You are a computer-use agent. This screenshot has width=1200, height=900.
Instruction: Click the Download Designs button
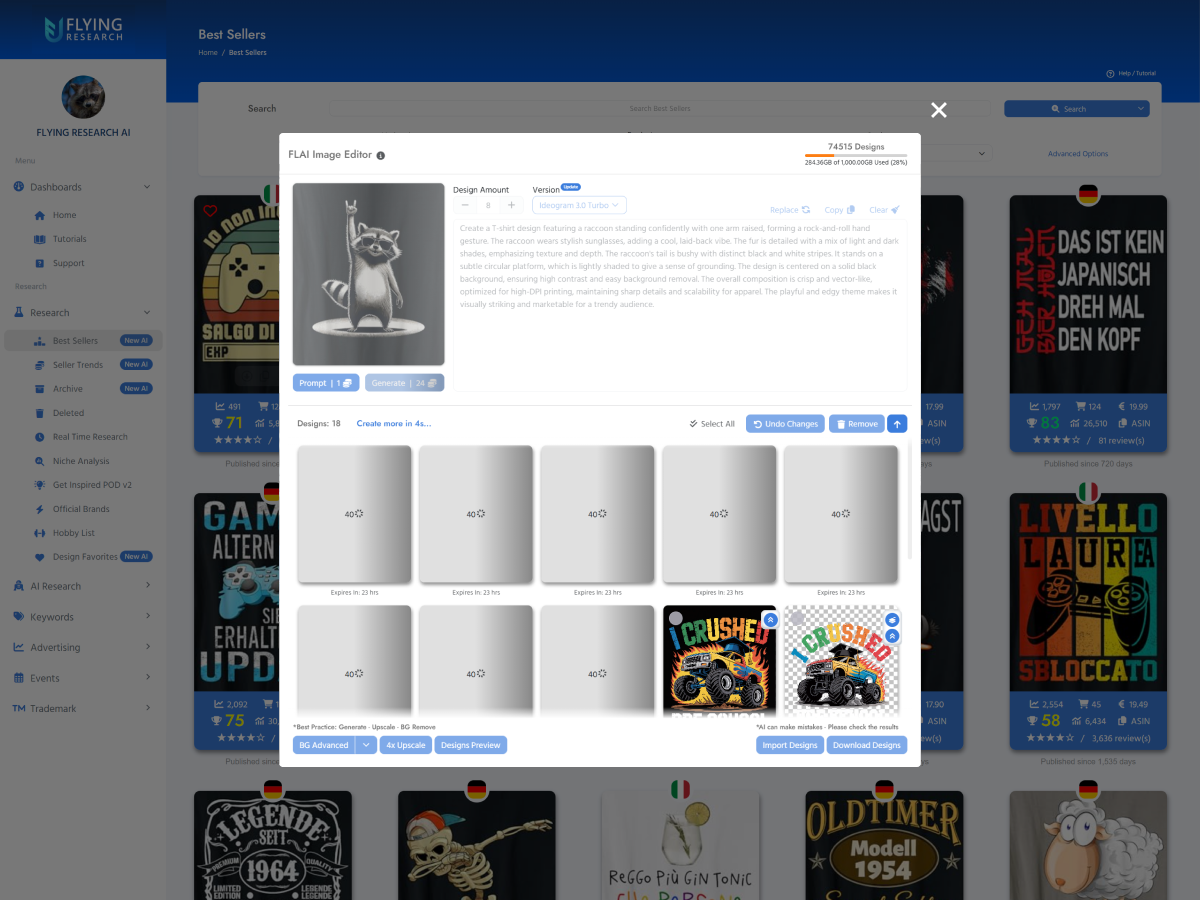tap(866, 745)
